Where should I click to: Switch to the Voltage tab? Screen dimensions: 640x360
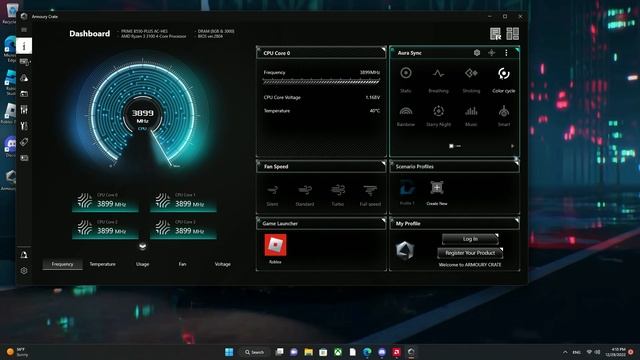(x=222, y=264)
